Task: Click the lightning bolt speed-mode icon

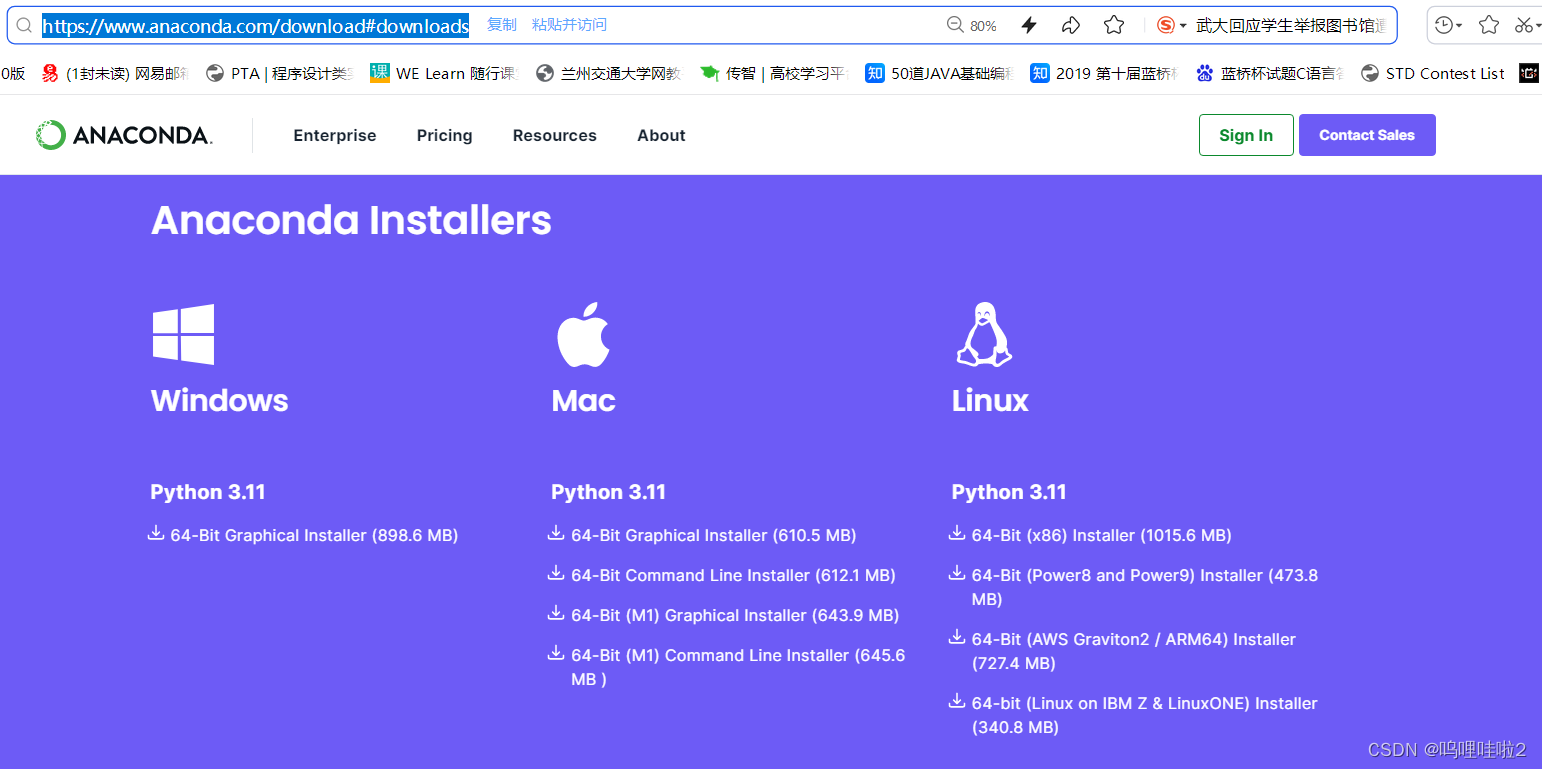Action: 1028,25
